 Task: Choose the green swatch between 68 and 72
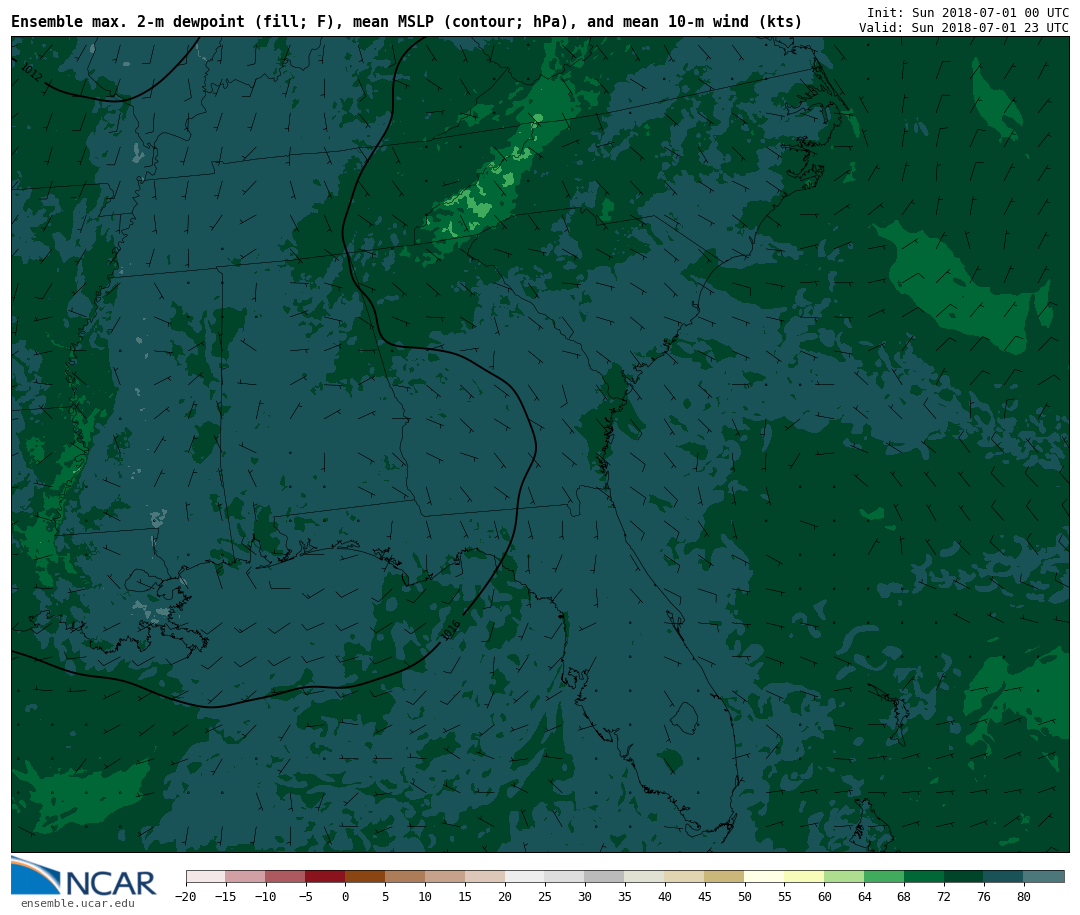pos(924,877)
